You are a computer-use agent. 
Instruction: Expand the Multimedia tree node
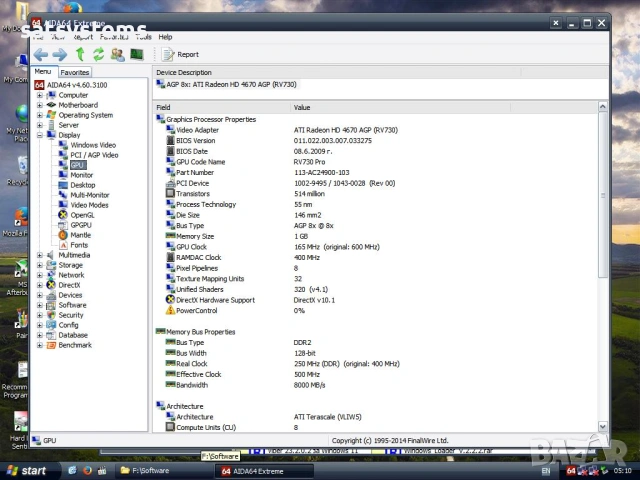click(x=40, y=255)
